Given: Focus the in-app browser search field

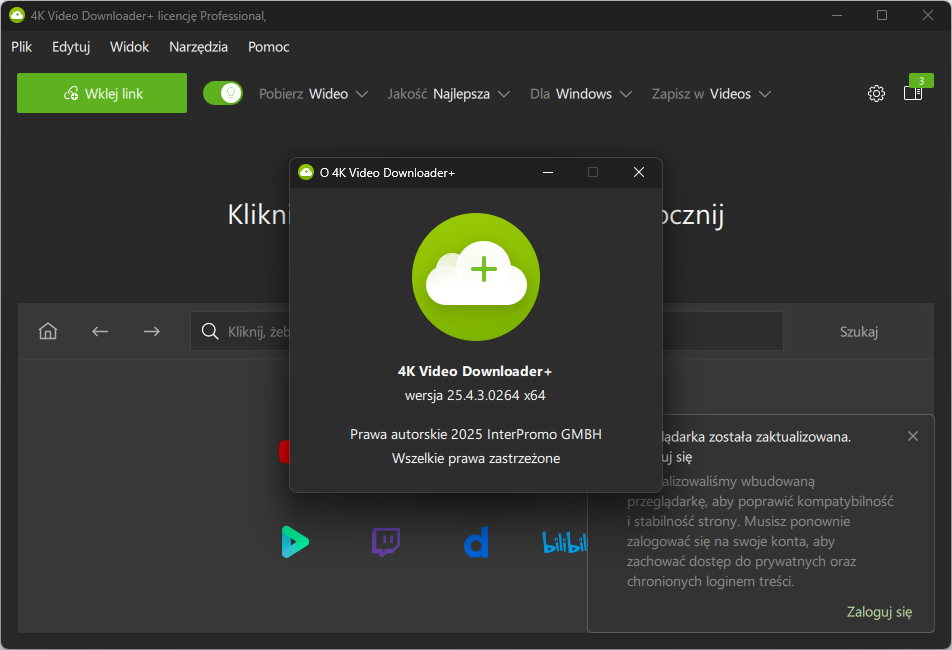Looking at the screenshot, I should coord(487,331).
